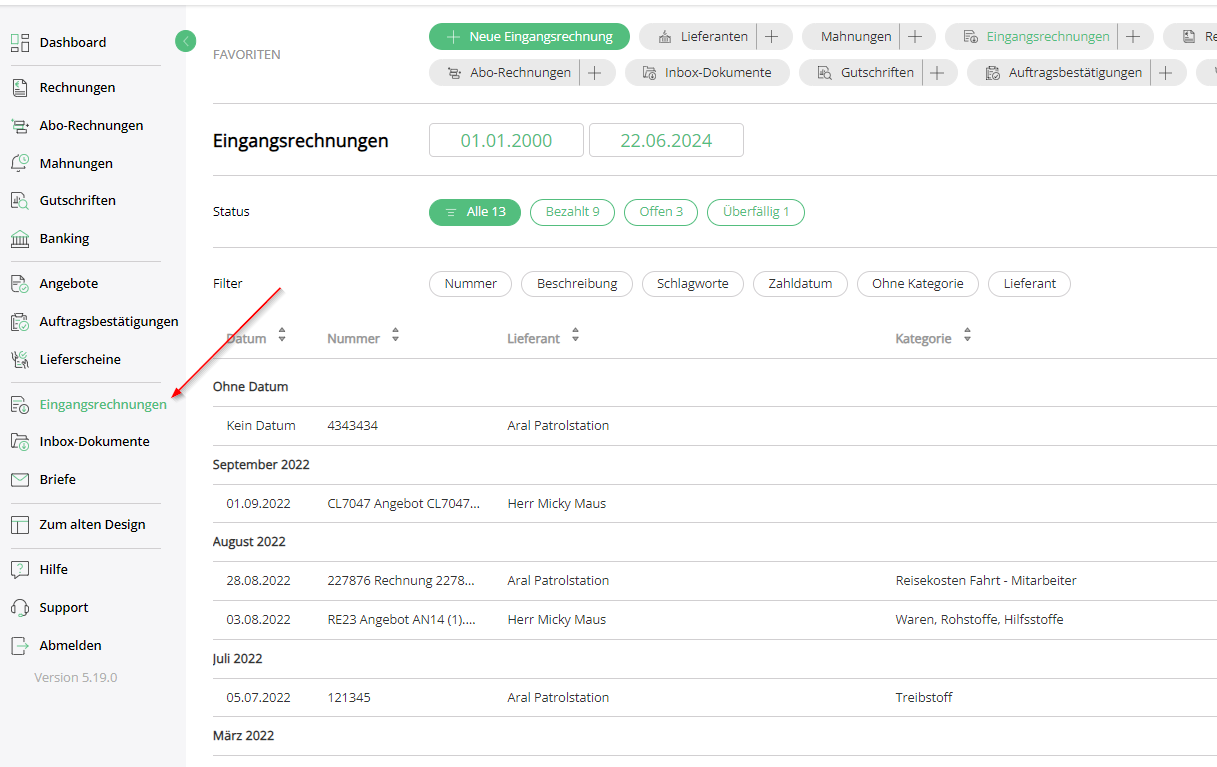Viewport: 1217px width, 767px height.
Task: Toggle the Schlagworte filter chip
Action: click(693, 284)
